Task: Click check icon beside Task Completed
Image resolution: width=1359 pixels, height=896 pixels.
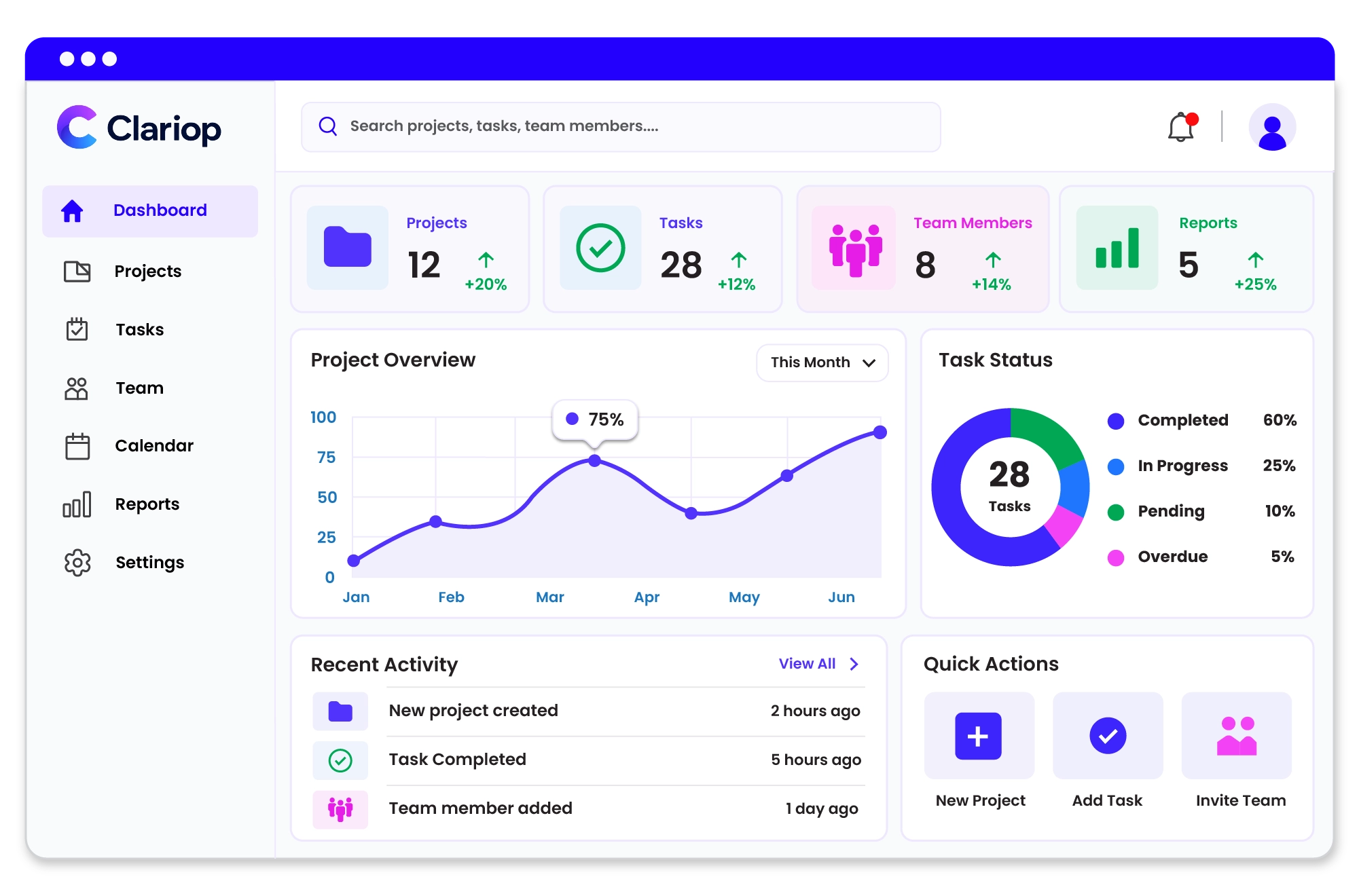Action: pyautogui.click(x=340, y=760)
